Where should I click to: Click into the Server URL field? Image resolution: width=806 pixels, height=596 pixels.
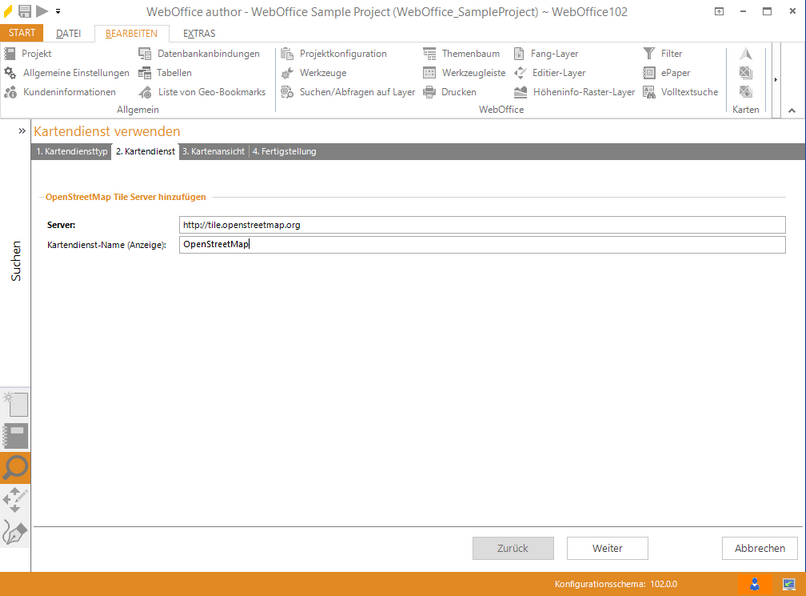click(x=481, y=225)
